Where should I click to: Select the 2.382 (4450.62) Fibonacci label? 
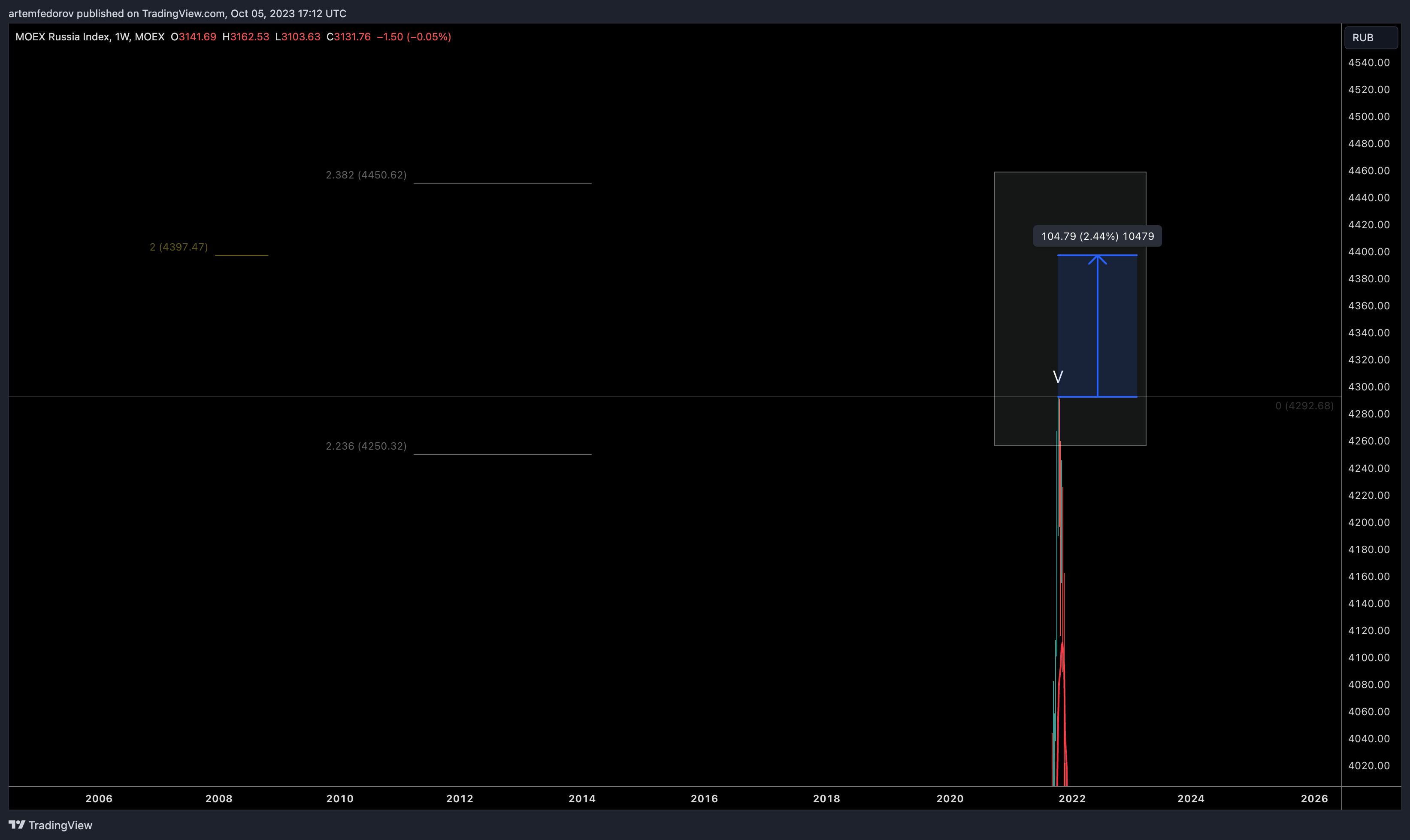[366, 175]
